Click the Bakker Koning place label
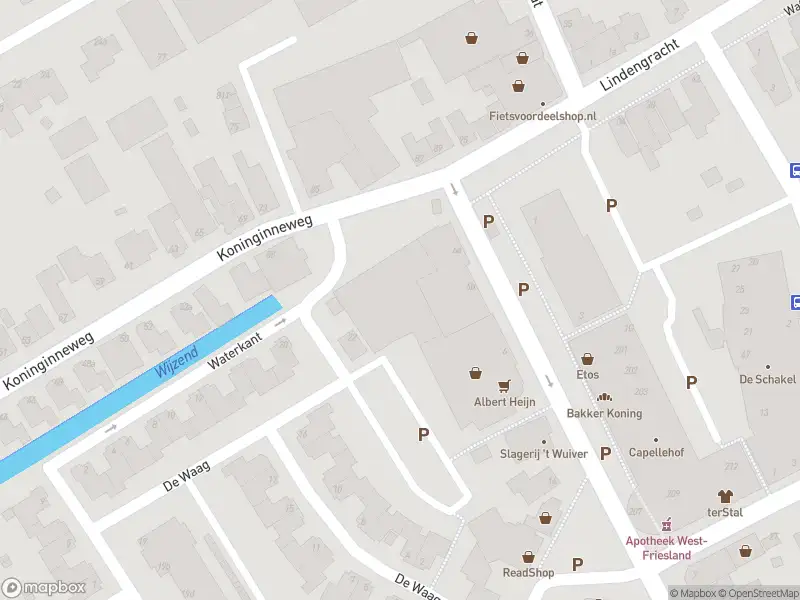Viewport: 800px width, 600px height. pos(604,413)
